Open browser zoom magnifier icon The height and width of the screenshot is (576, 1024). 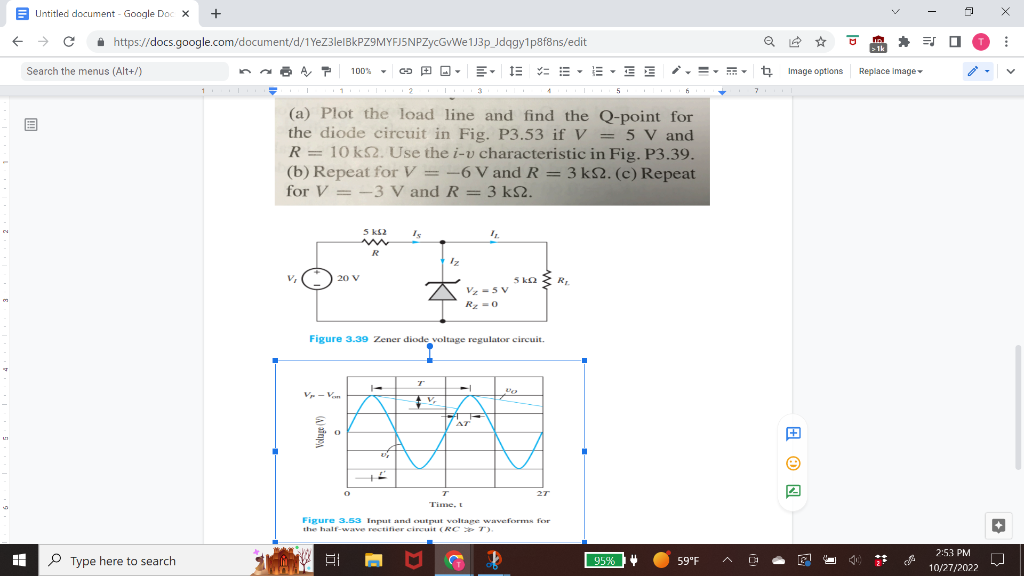tap(769, 42)
